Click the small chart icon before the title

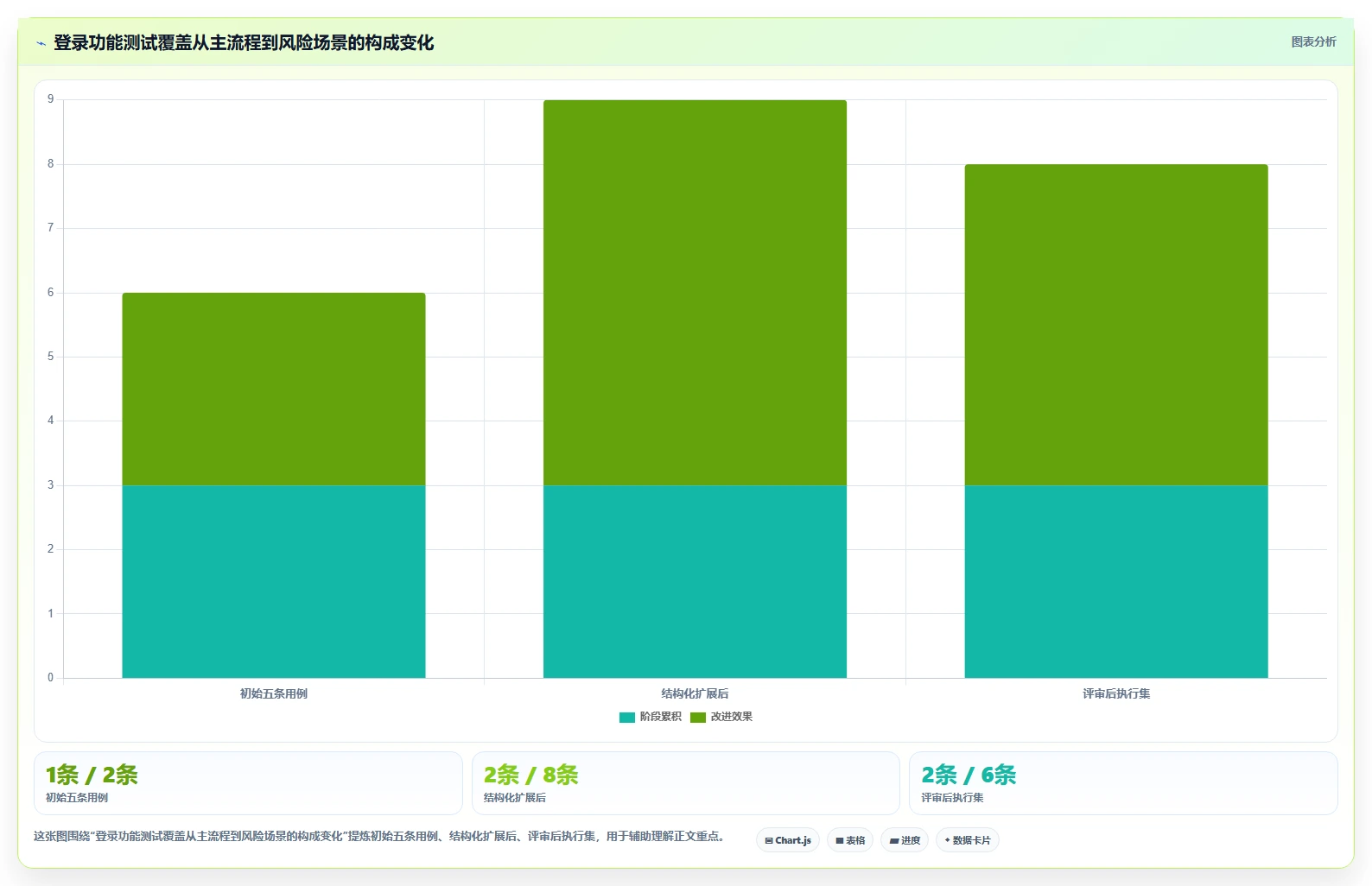click(41, 43)
